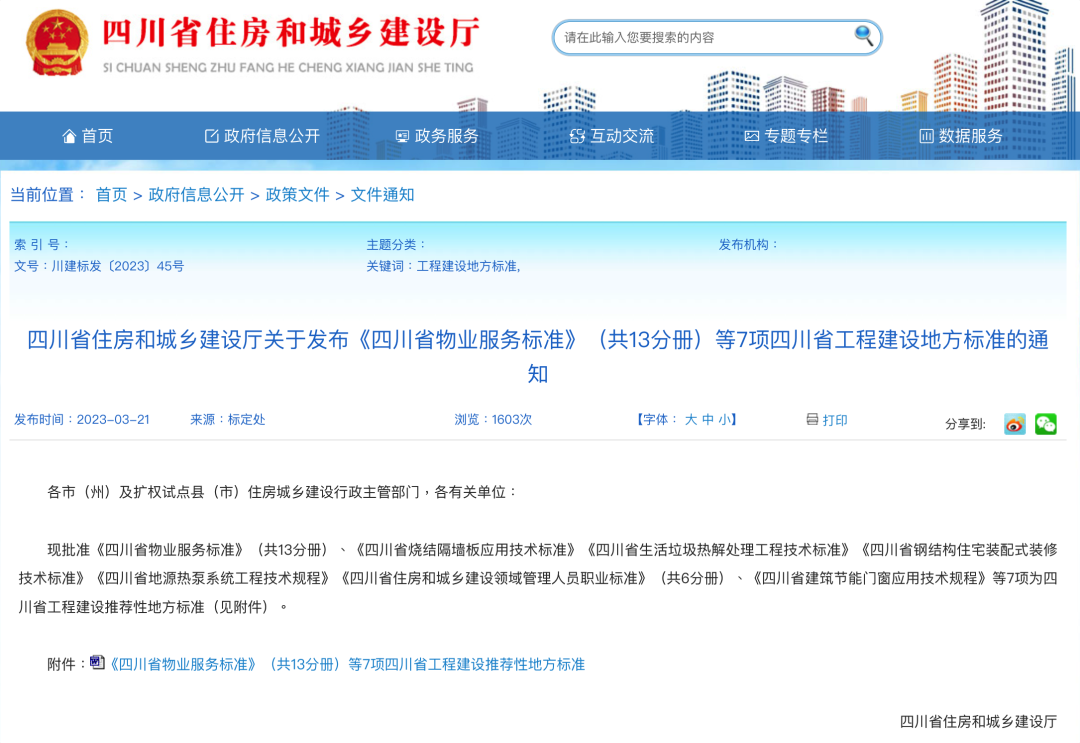Click the Word attachment file icon

(x=97, y=662)
